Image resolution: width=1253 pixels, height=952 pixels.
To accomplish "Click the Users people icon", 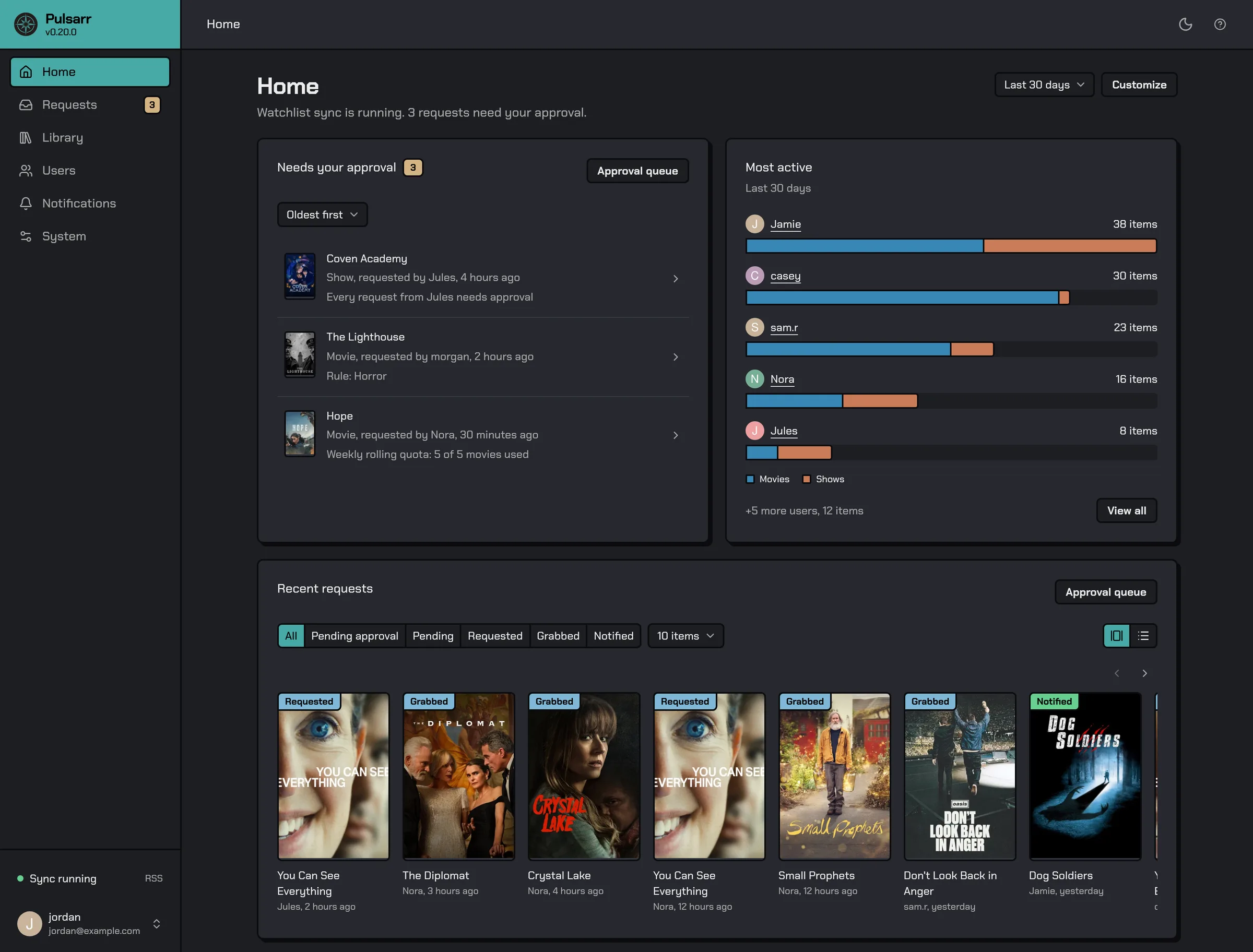I will tap(26, 171).
